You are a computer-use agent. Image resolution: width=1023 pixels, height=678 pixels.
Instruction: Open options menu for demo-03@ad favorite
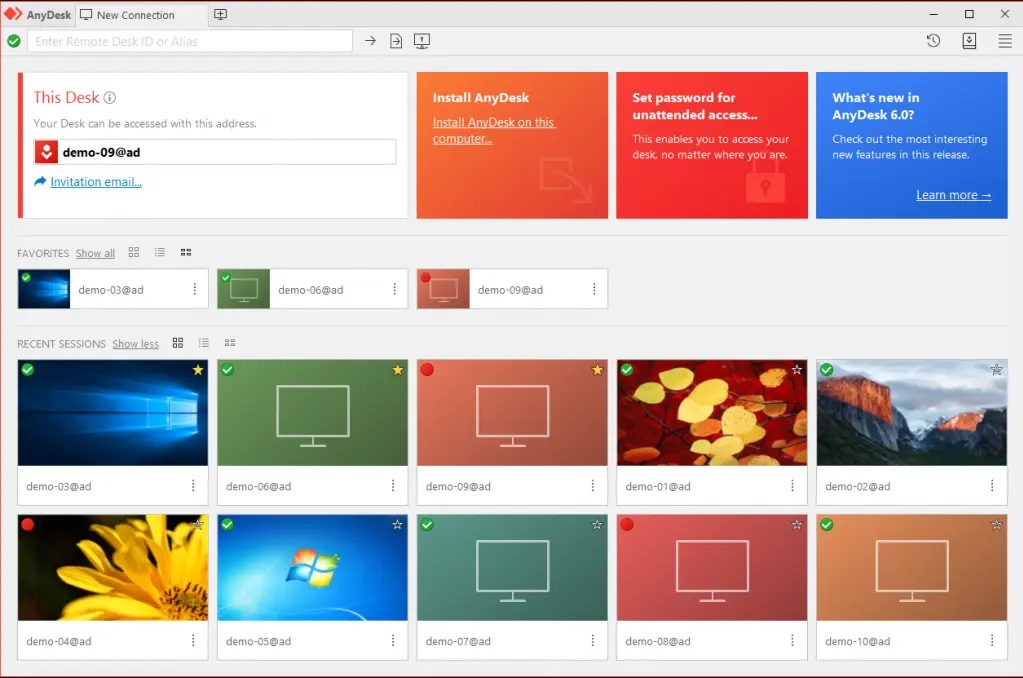click(x=196, y=288)
